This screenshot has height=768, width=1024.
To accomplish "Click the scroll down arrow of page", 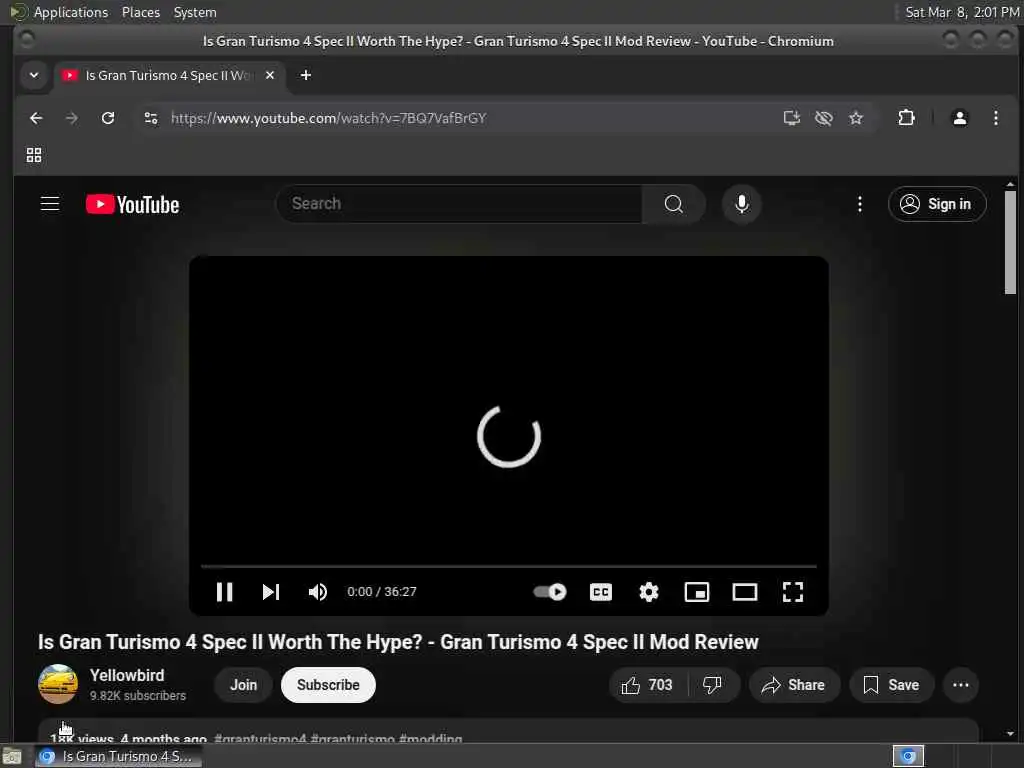I will (x=1010, y=734).
